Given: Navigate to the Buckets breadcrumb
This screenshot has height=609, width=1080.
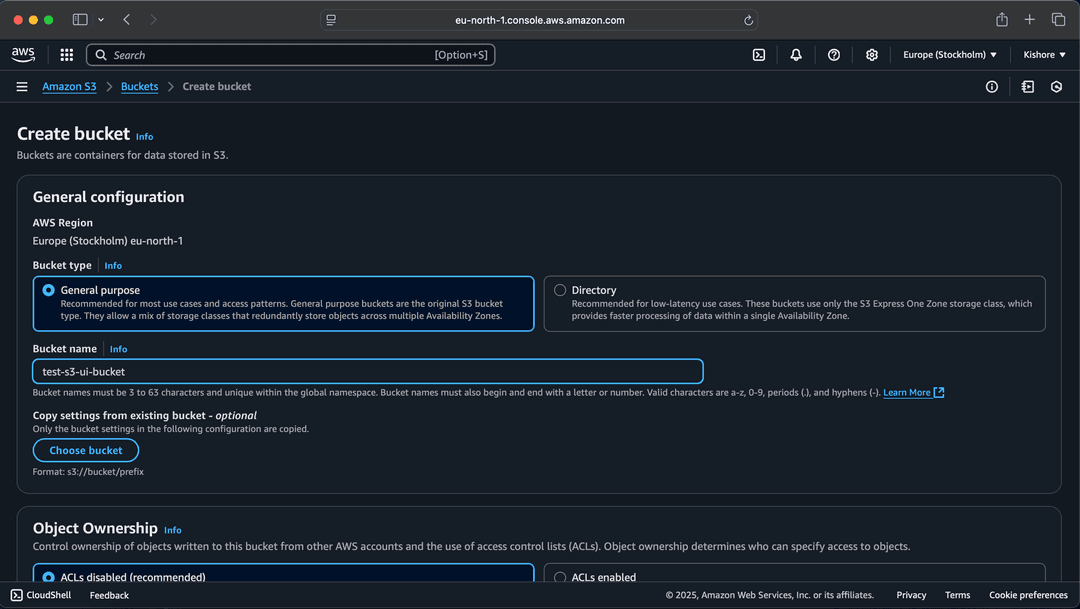Looking at the screenshot, I should (139, 87).
